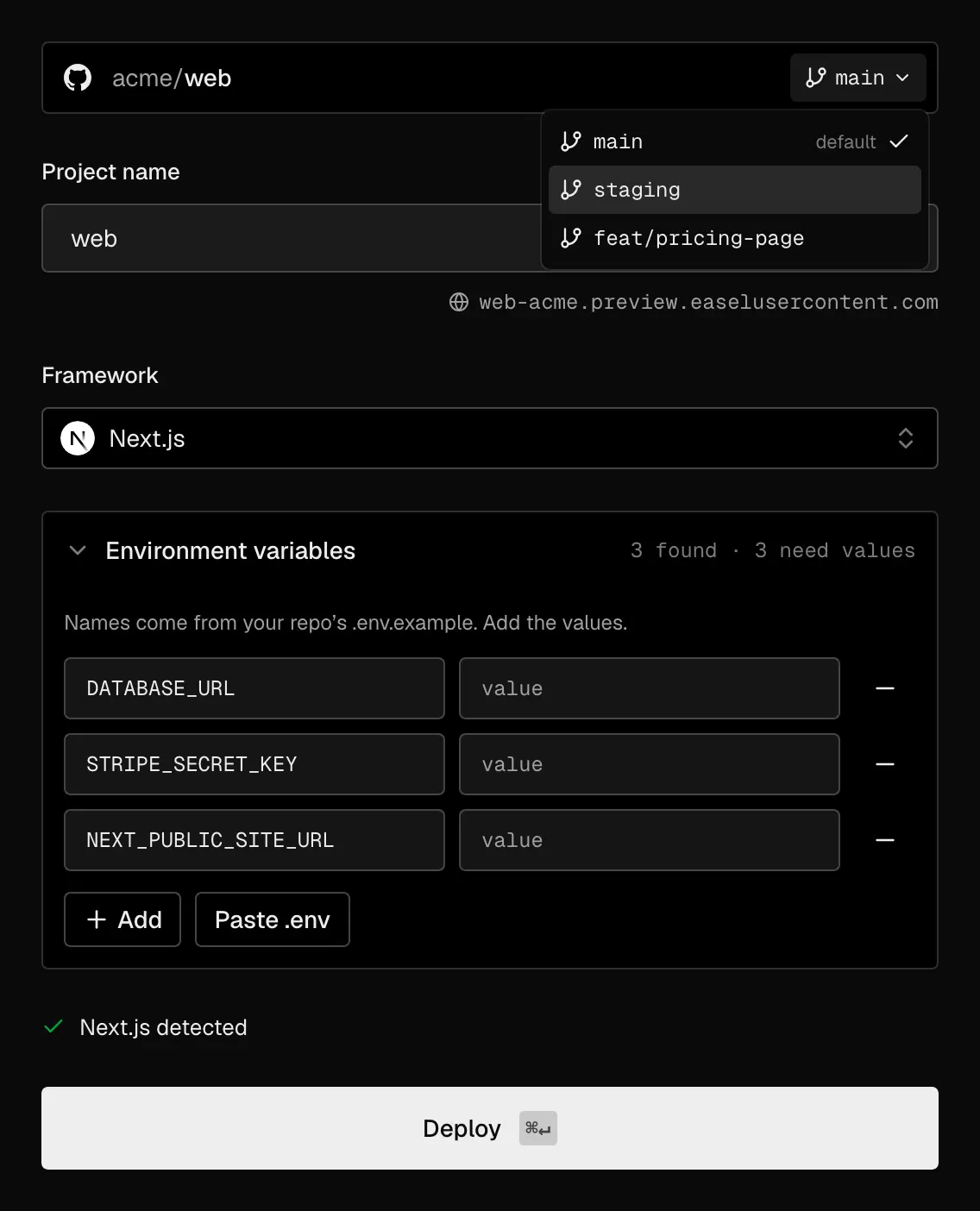Click the DATABASE_URL name field
The height and width of the screenshot is (1211, 980).
click(254, 688)
